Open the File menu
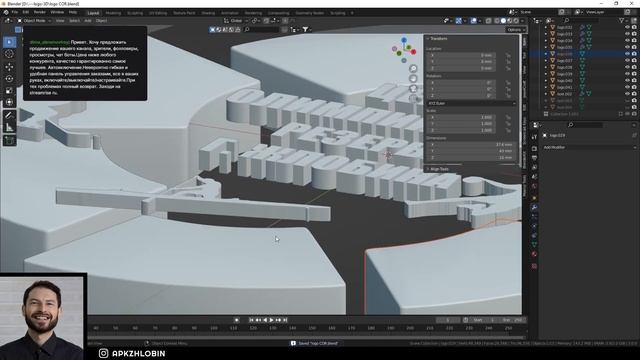This screenshot has height=360, width=640. pyautogui.click(x=15, y=12)
